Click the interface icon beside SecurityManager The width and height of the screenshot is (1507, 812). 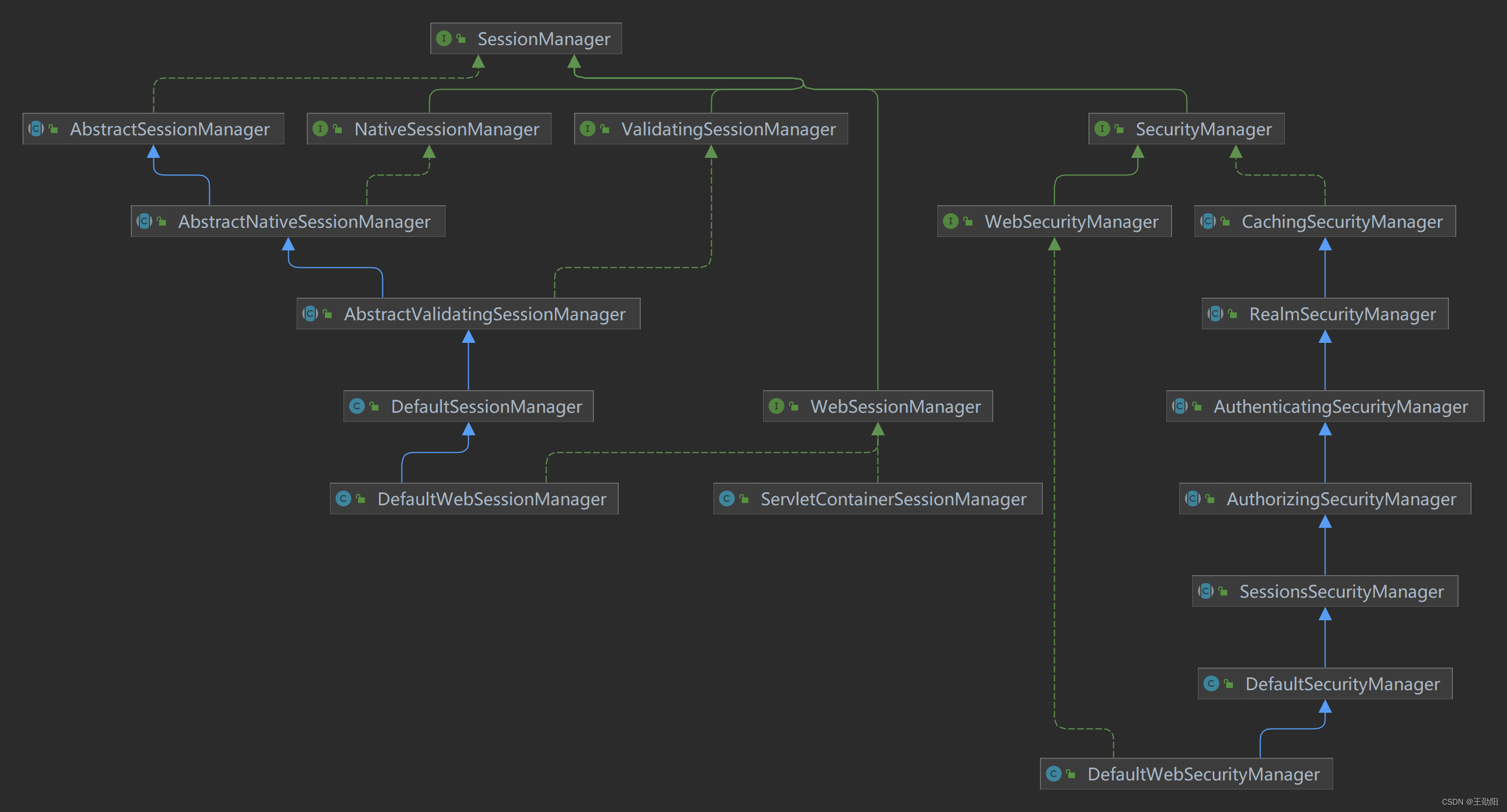[x=1101, y=129]
